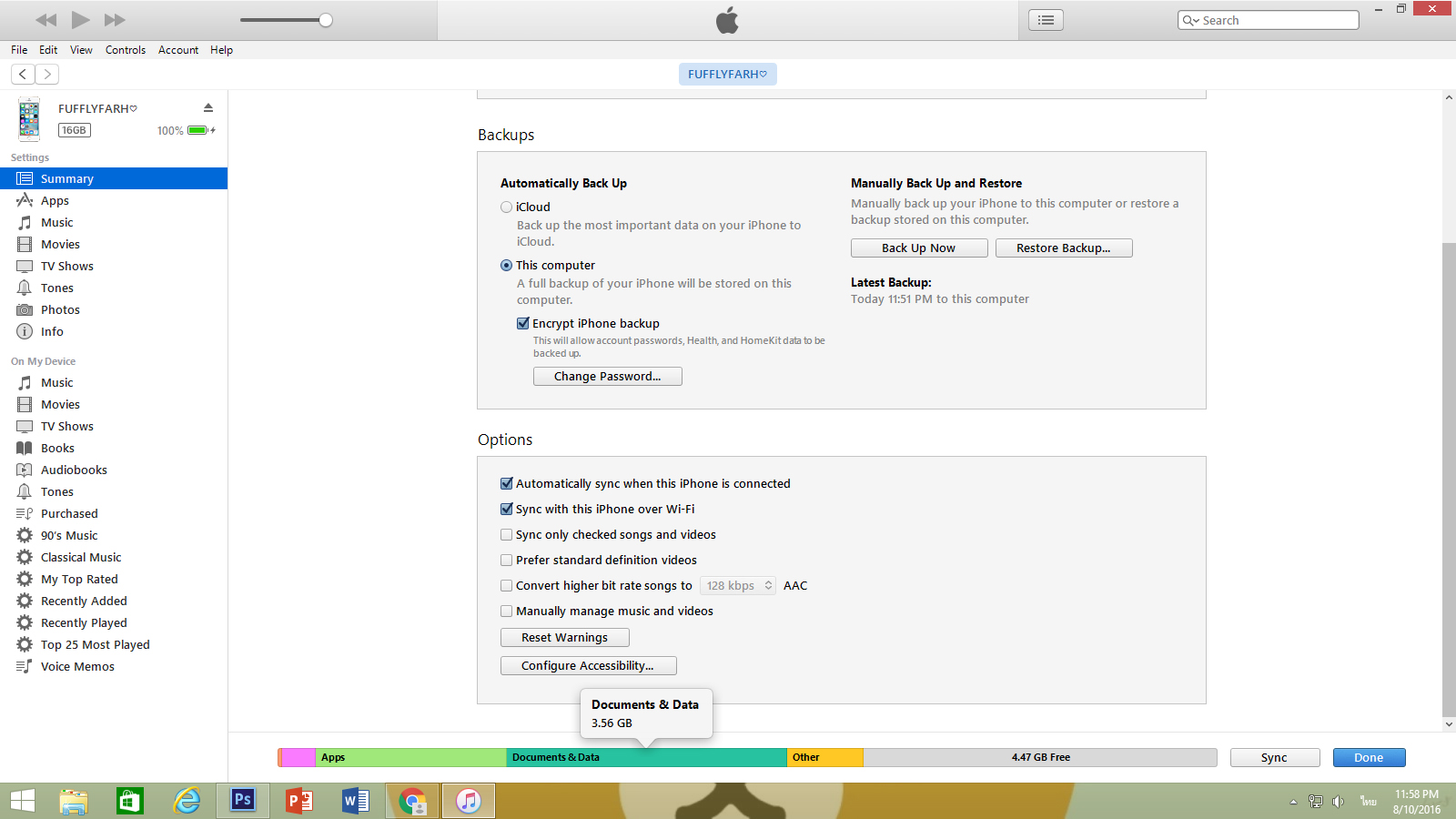1456x819 pixels.
Task: Select This computer backup option
Action: pos(506,265)
